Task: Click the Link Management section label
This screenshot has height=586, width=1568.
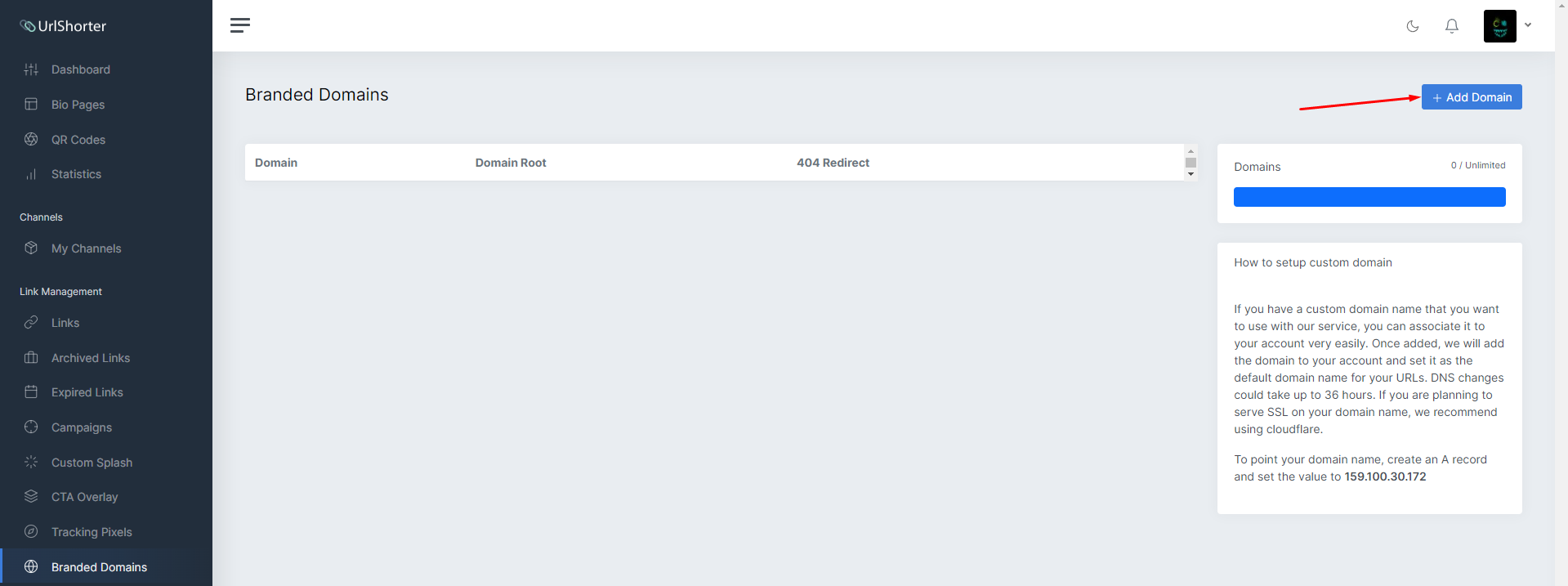Action: pyautogui.click(x=60, y=292)
